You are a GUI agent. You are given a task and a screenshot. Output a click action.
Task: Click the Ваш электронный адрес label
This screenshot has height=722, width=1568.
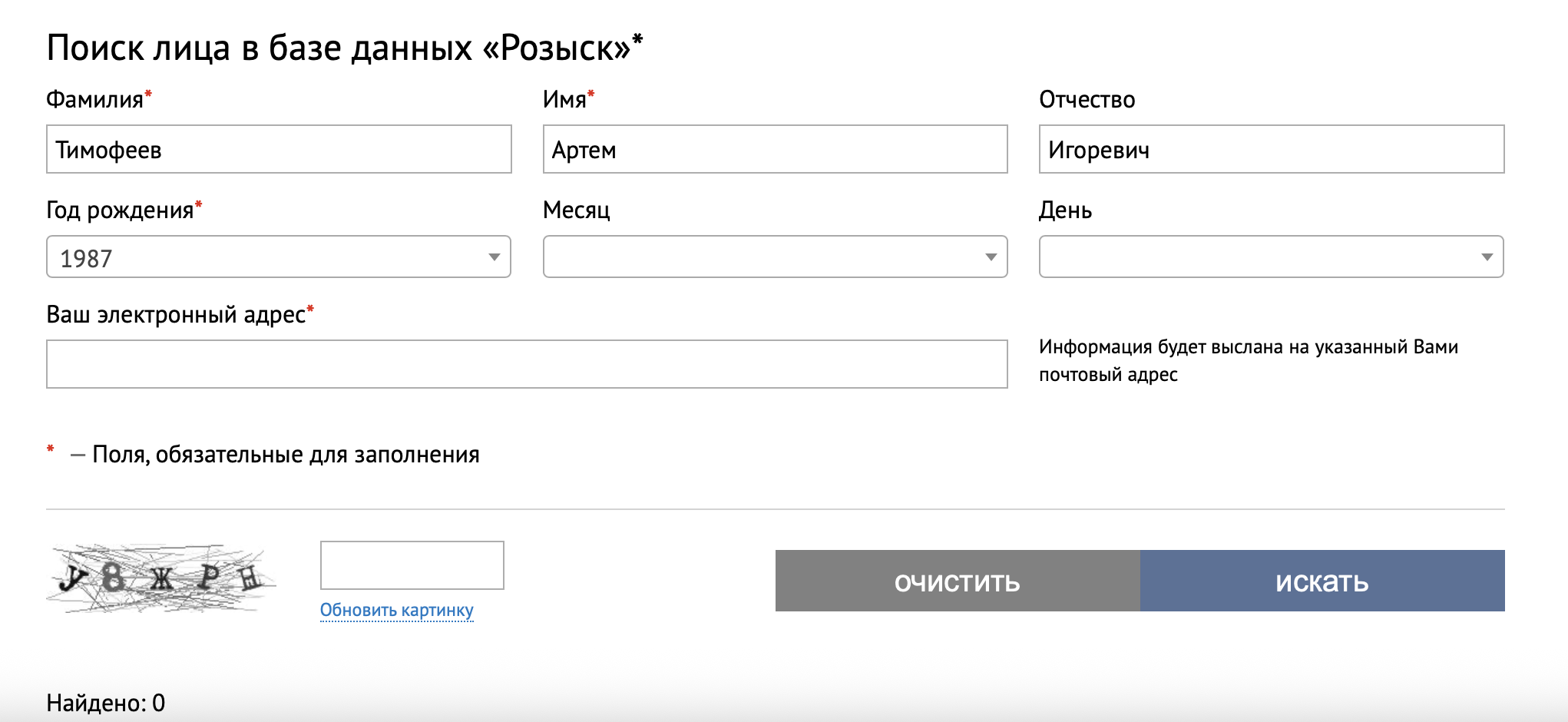pyautogui.click(x=180, y=315)
